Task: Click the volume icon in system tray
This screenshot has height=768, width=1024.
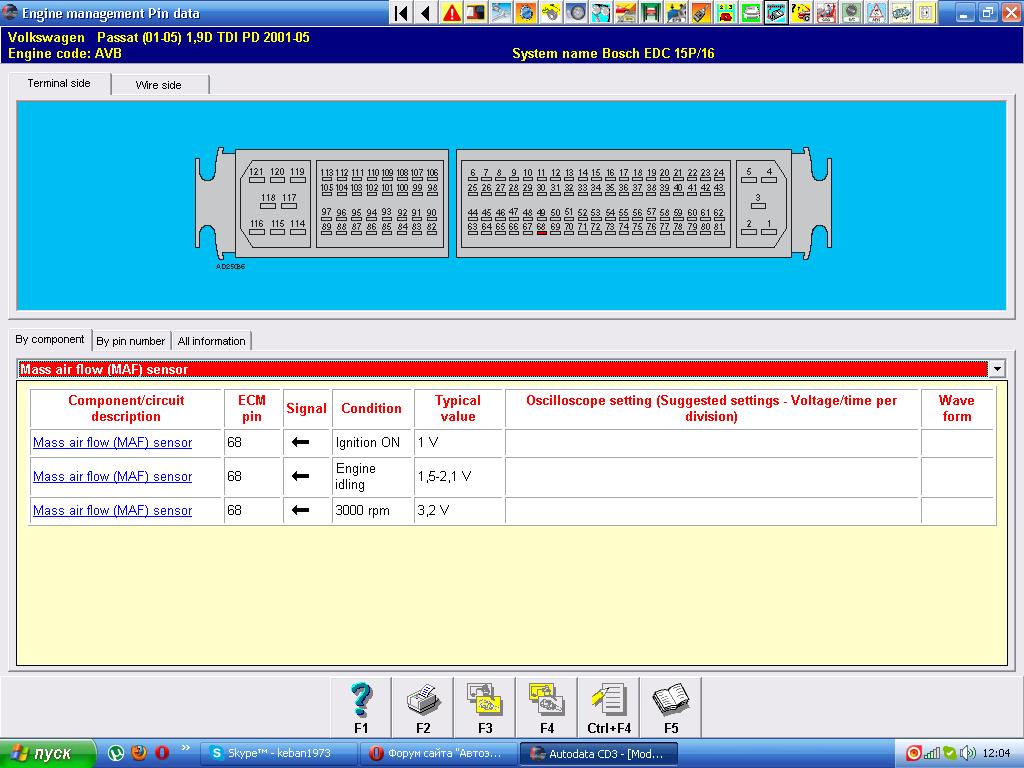Action: click(x=968, y=753)
